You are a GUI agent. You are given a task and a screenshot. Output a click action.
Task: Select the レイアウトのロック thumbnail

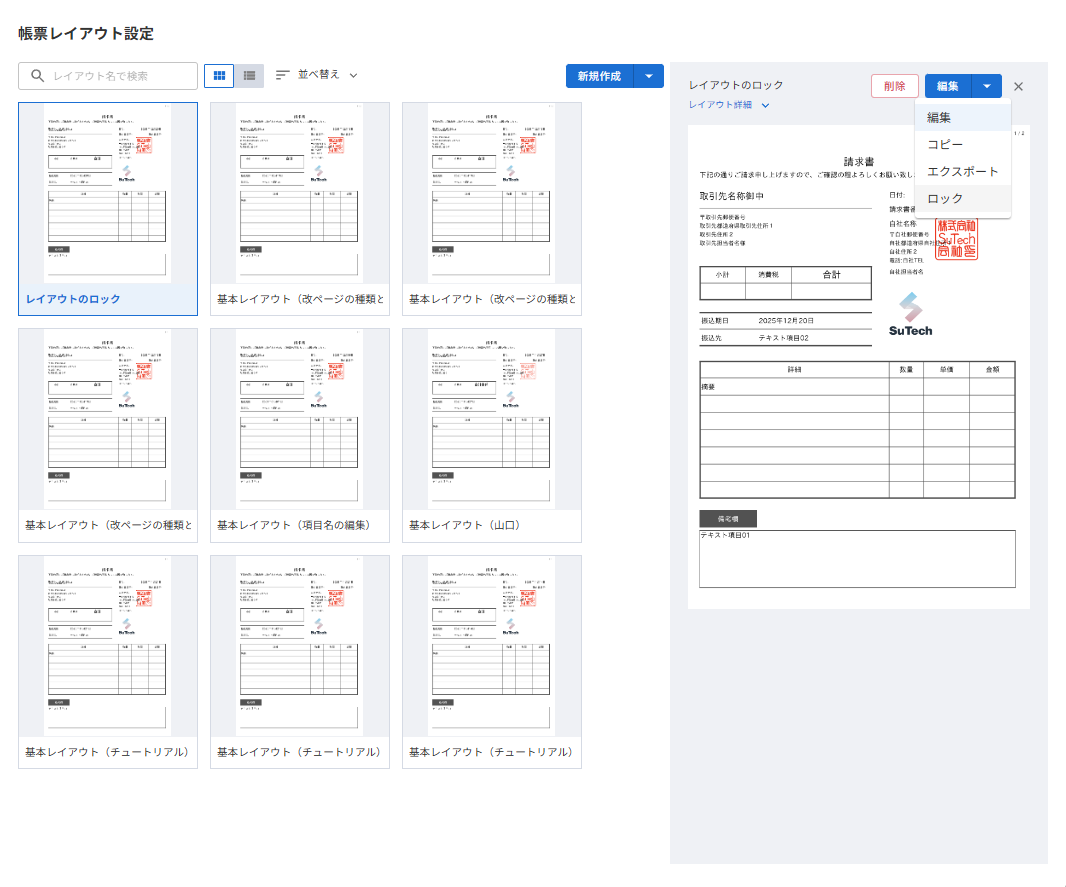click(x=108, y=195)
